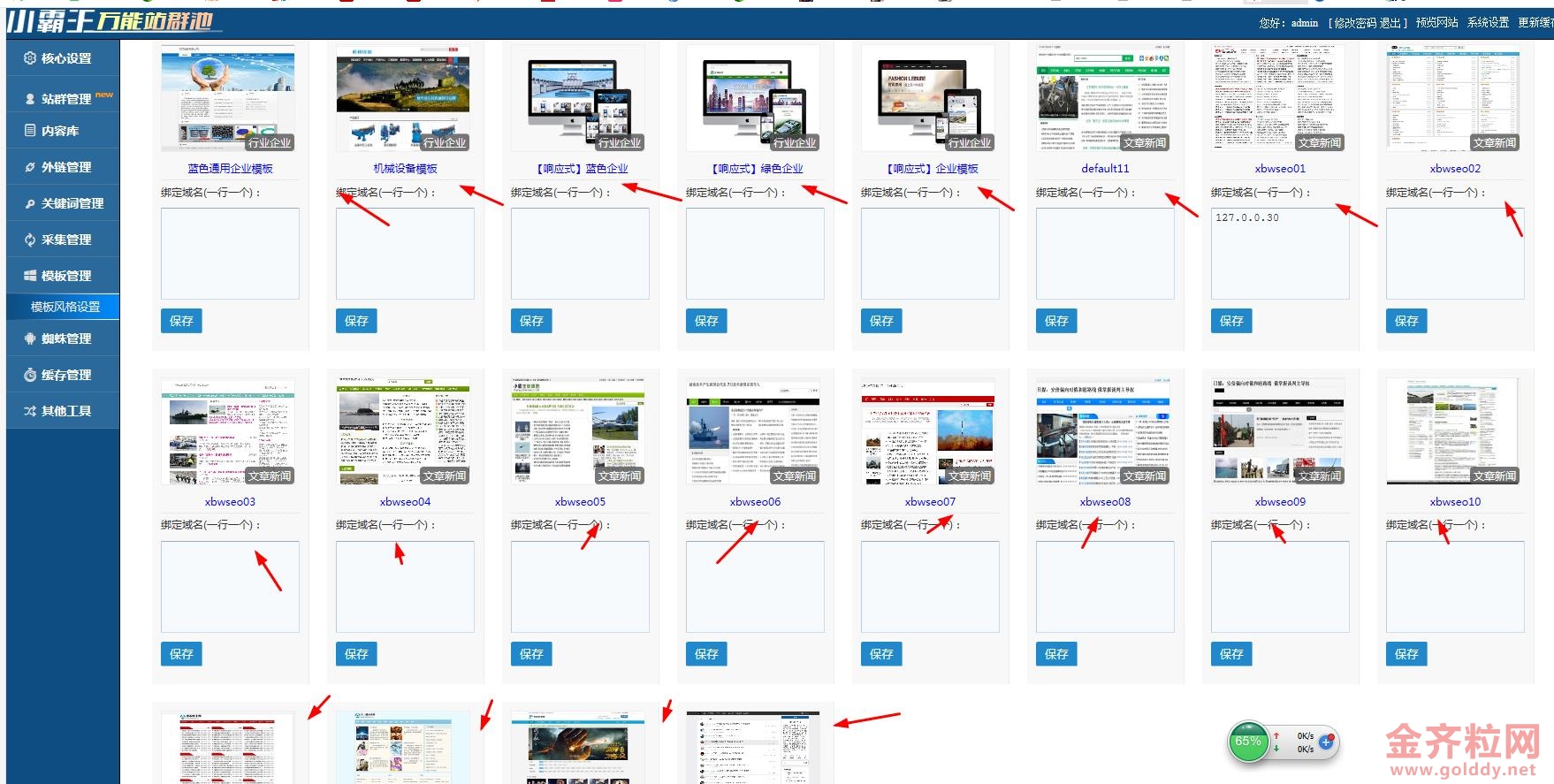Click 退出 logout link
Viewport: 1554px width, 784px height.
click(1390, 23)
